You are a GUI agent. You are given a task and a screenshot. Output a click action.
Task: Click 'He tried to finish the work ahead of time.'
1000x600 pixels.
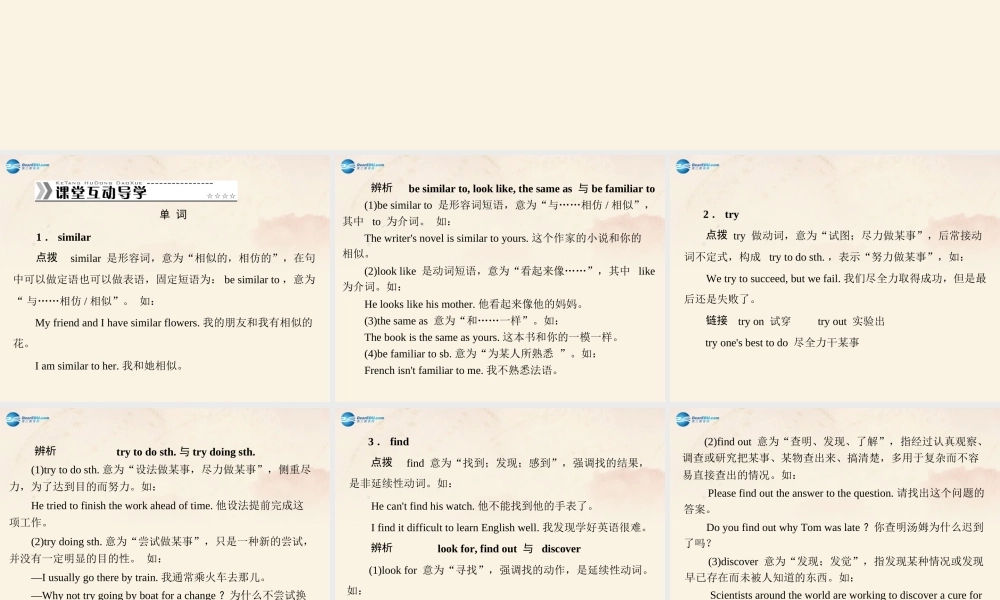[122, 506]
